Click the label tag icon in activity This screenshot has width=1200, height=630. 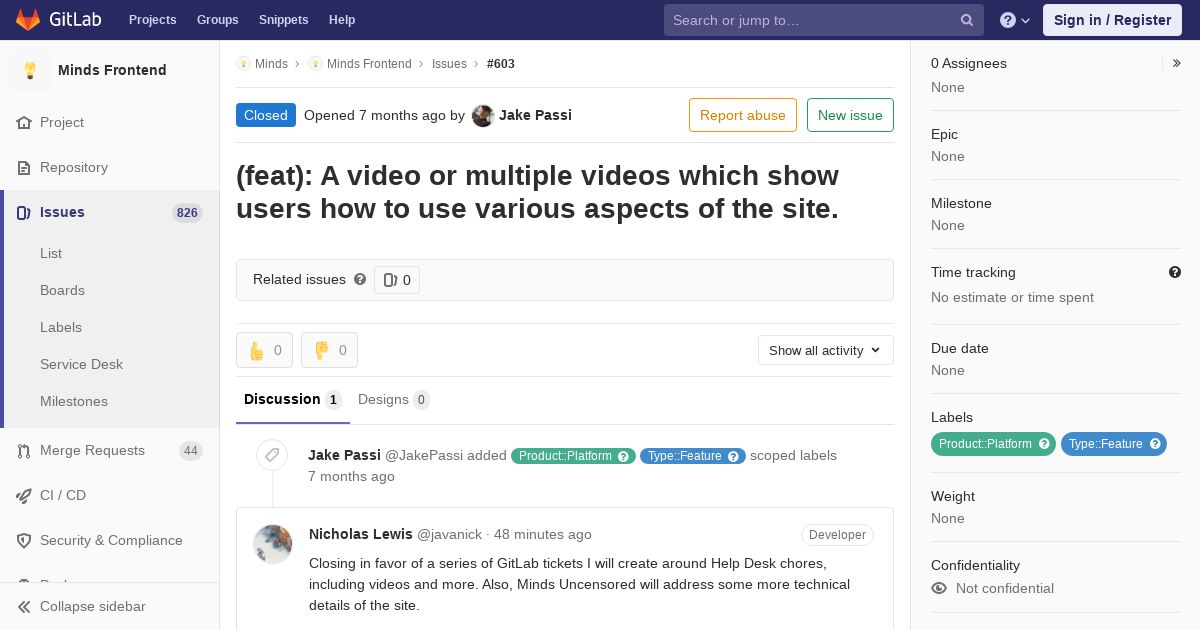point(272,455)
